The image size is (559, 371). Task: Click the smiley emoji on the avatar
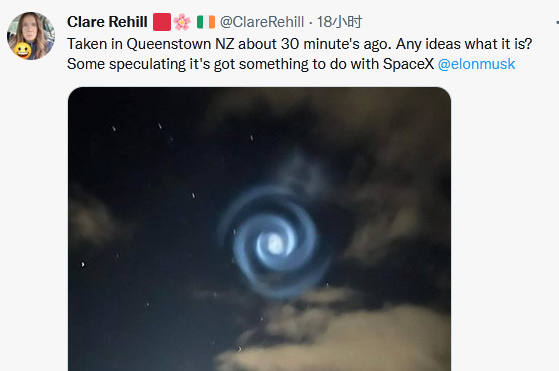click(22, 50)
